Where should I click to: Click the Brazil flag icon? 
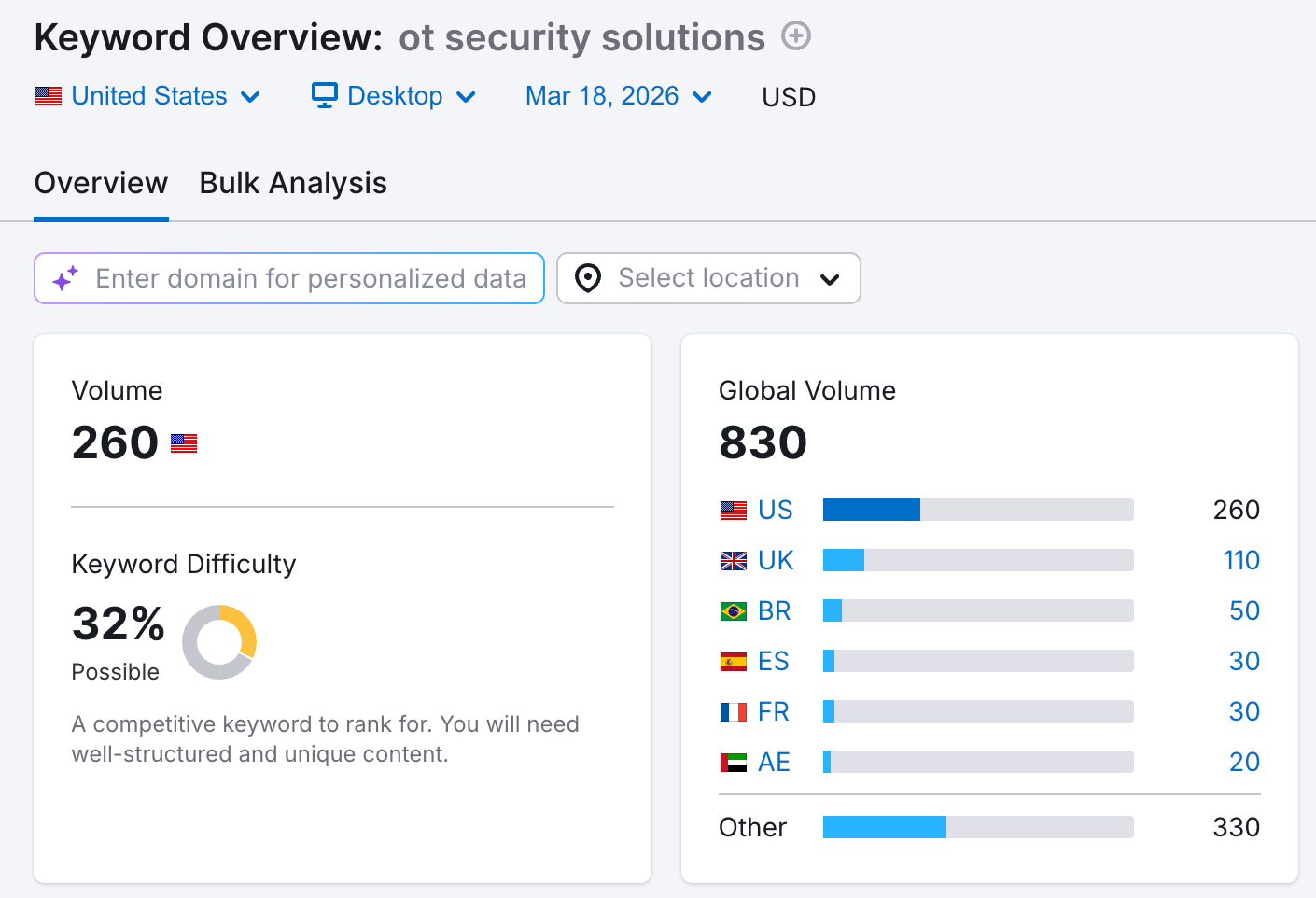point(734,611)
